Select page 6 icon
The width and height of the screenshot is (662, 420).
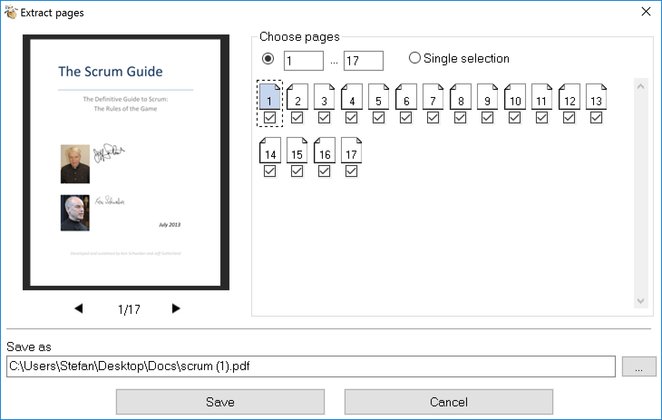(x=406, y=97)
